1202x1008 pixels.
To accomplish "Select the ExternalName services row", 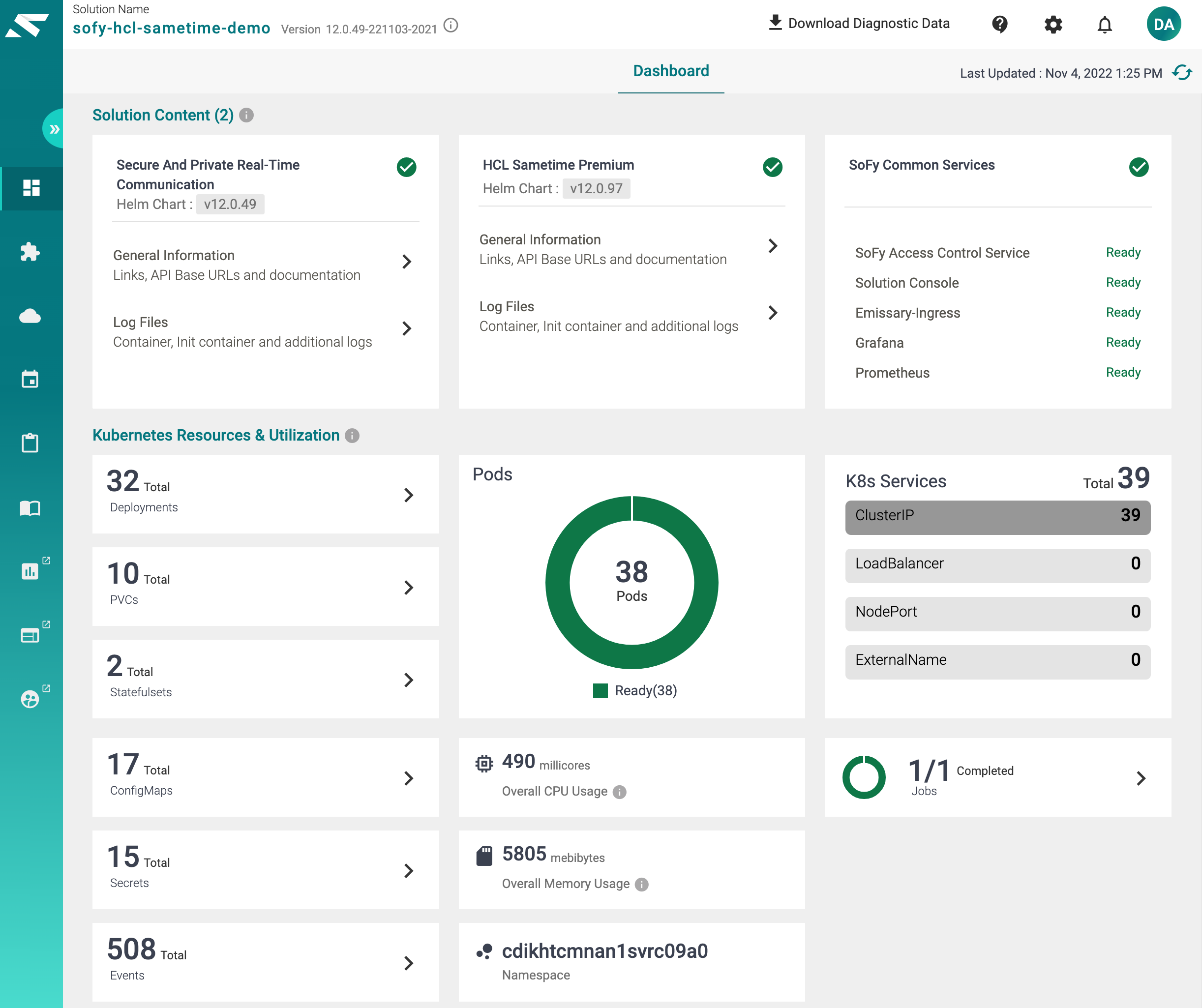I will point(998,661).
